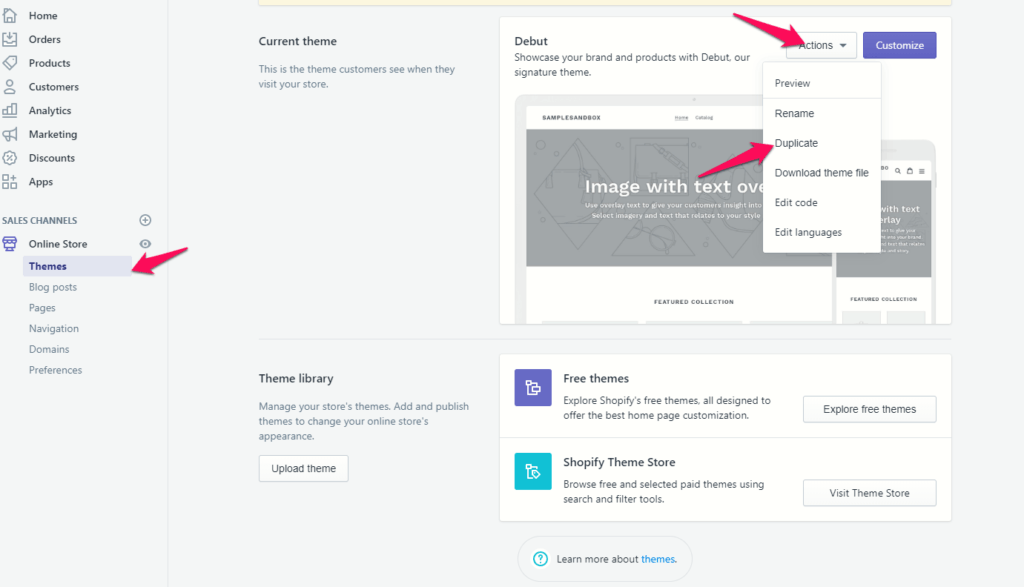This screenshot has width=1024, height=587.
Task: Click the Discounts percent badge icon
Action: (x=10, y=157)
